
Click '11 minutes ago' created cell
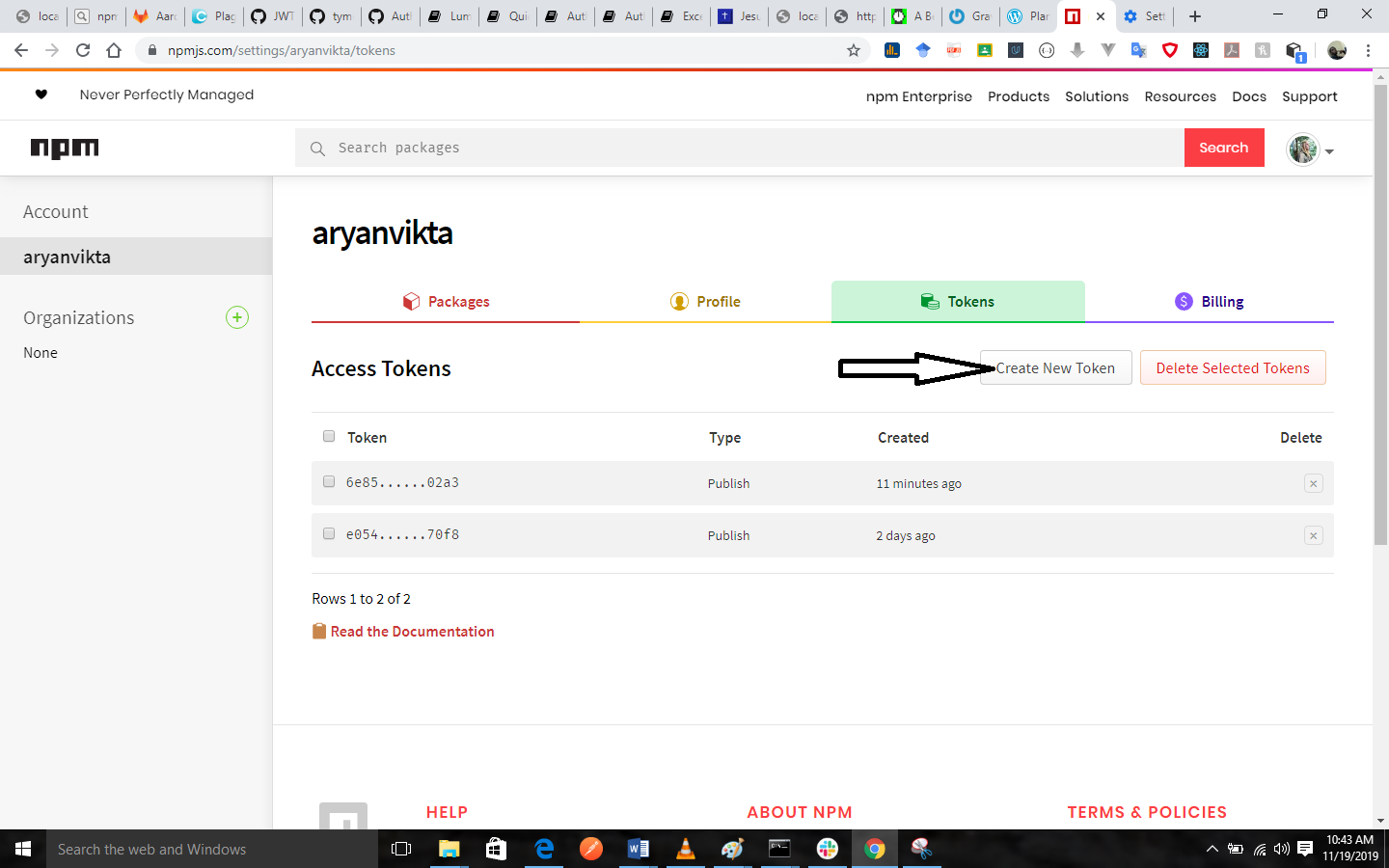pyautogui.click(x=918, y=483)
